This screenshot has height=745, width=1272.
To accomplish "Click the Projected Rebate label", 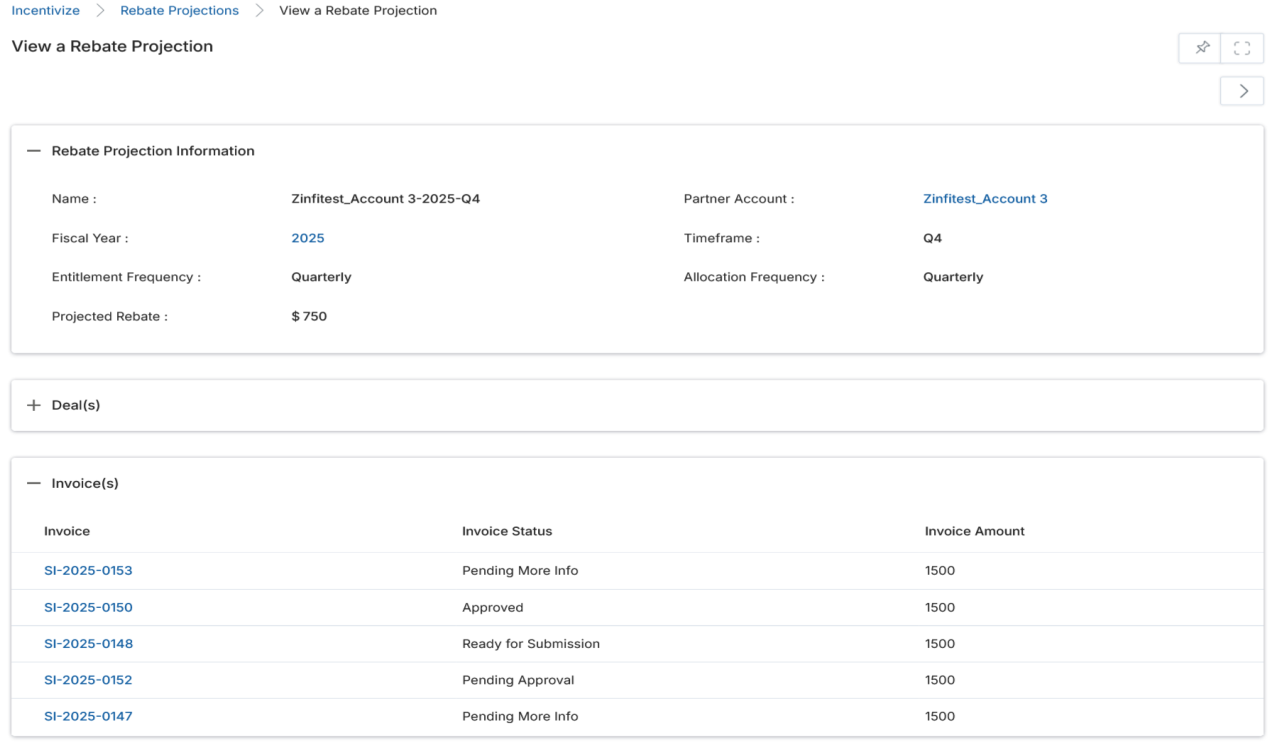I will point(110,316).
